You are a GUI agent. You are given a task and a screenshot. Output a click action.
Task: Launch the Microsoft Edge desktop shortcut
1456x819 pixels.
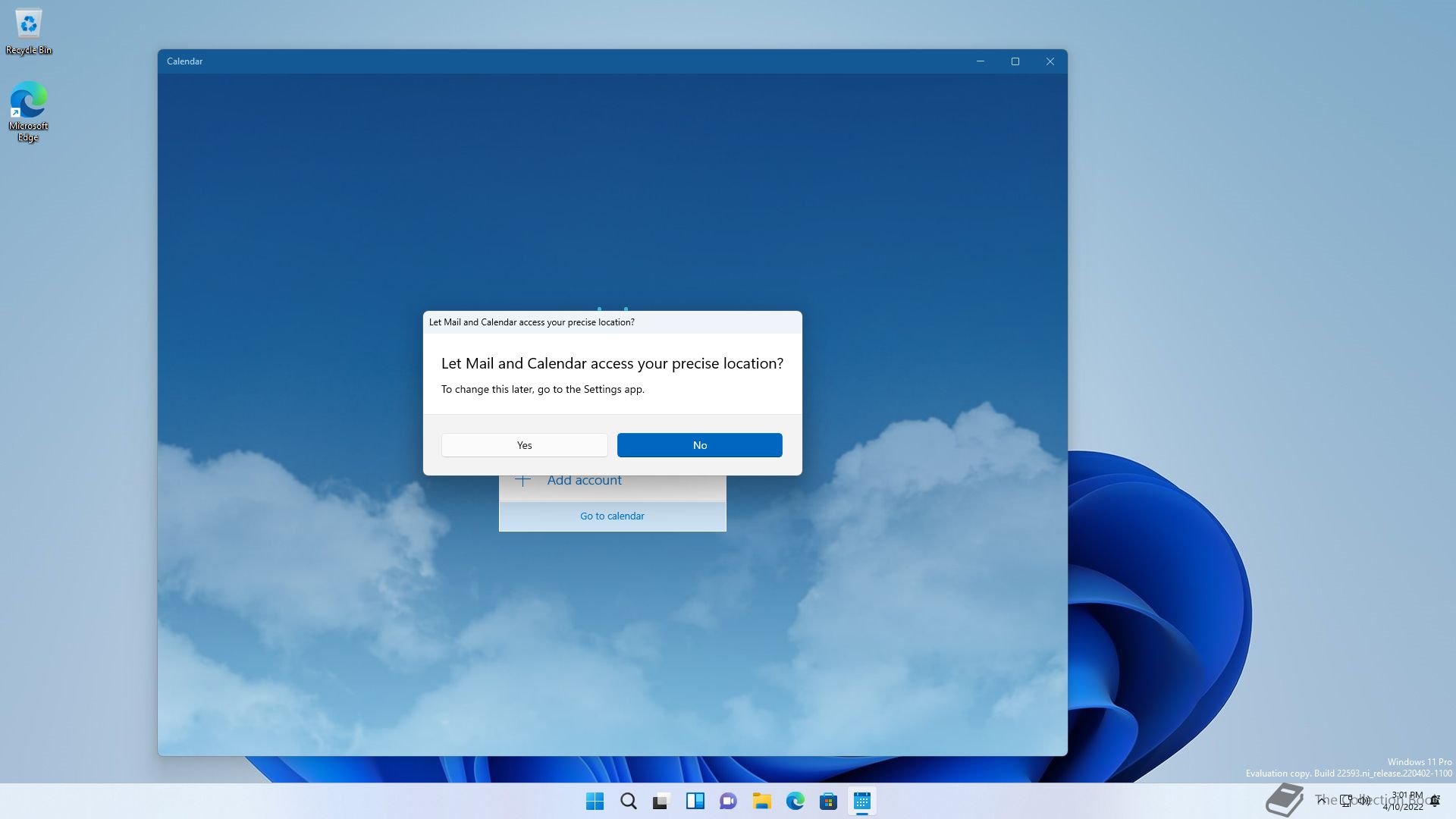28,111
